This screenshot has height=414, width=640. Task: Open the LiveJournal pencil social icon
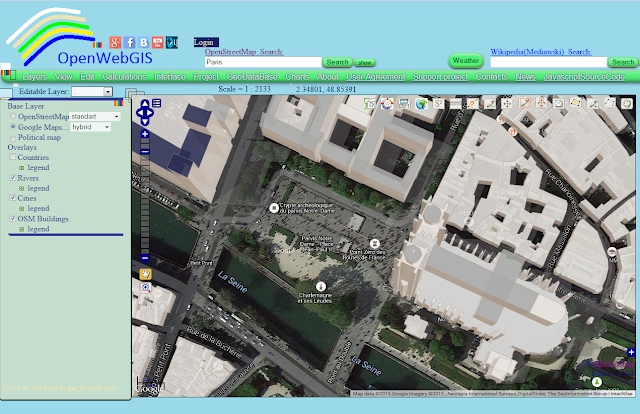click(172, 42)
